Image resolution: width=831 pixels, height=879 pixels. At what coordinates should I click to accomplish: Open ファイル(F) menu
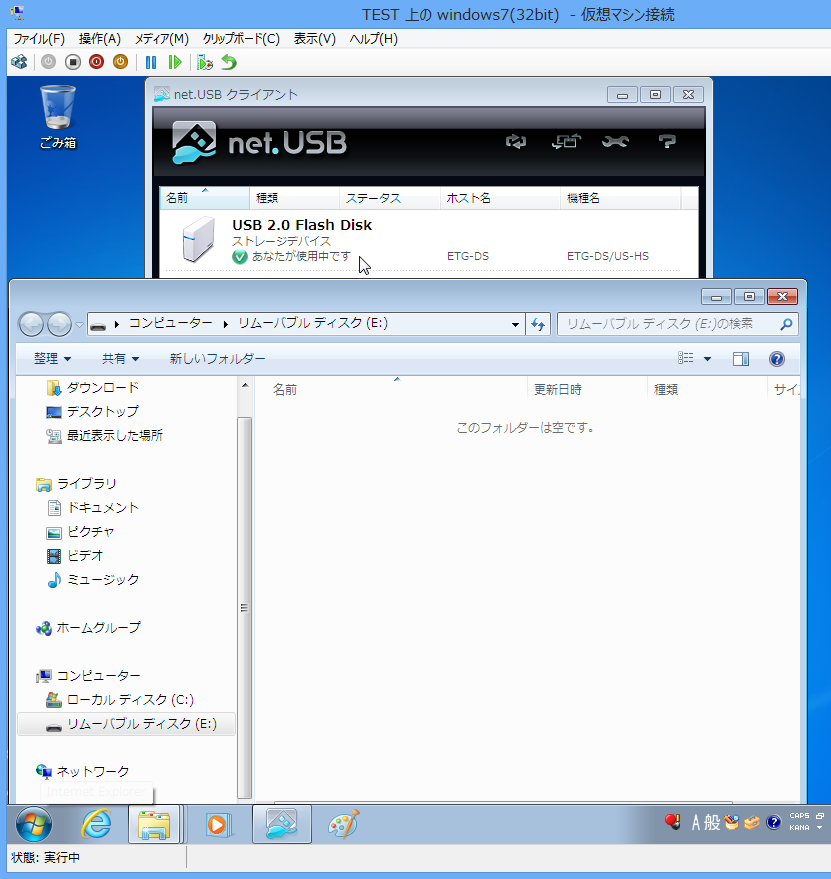(39, 39)
